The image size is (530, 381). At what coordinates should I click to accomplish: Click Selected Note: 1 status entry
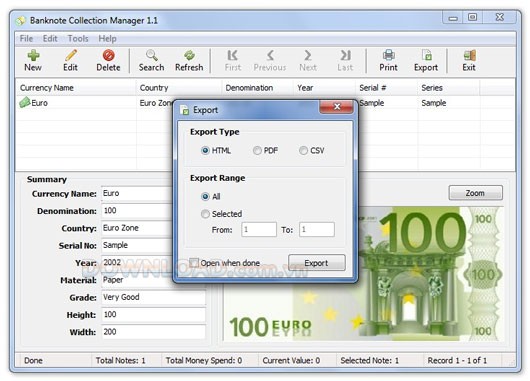pyautogui.click(x=369, y=360)
